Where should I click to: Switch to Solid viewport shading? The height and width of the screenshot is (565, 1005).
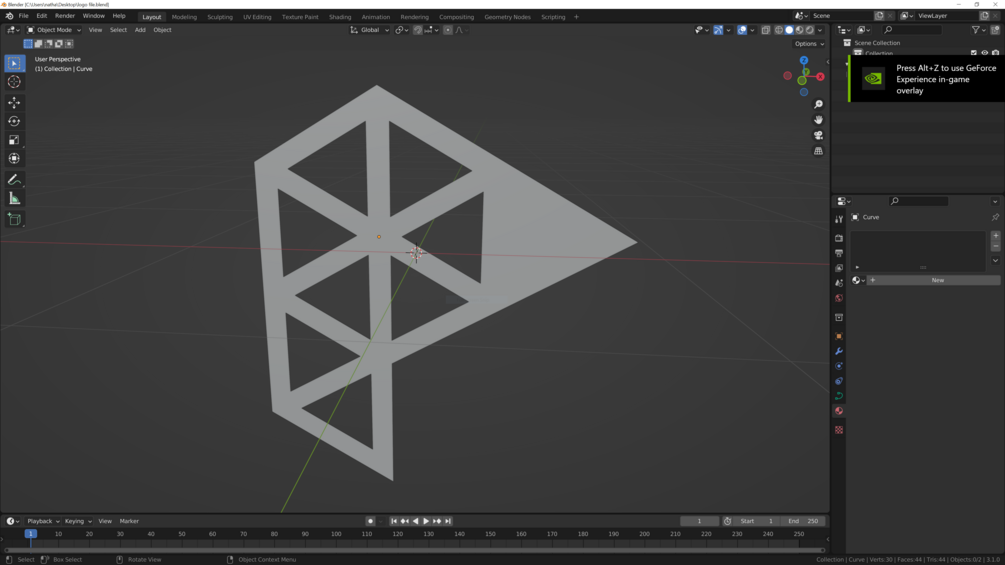(789, 30)
